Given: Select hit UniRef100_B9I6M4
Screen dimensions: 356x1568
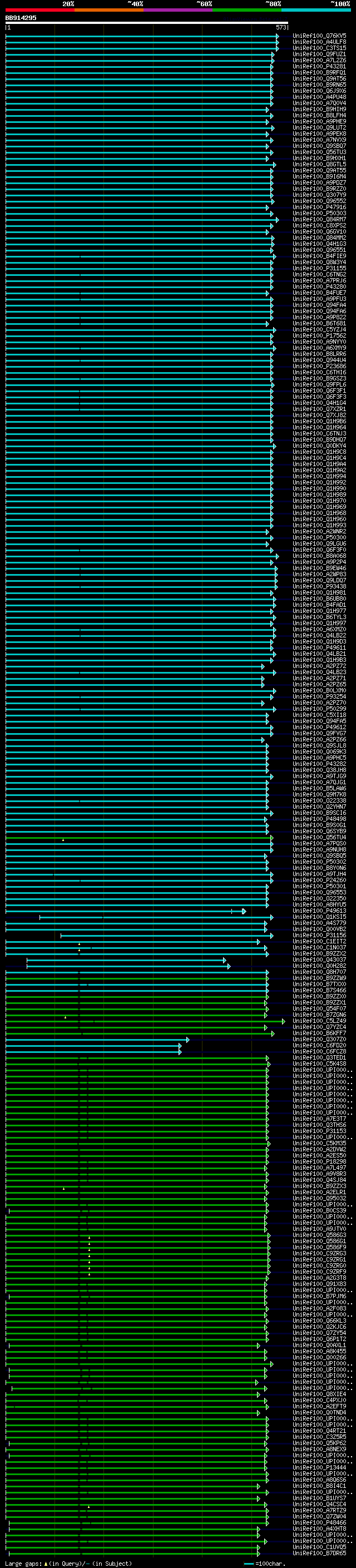Looking at the screenshot, I should (x=319, y=176).
